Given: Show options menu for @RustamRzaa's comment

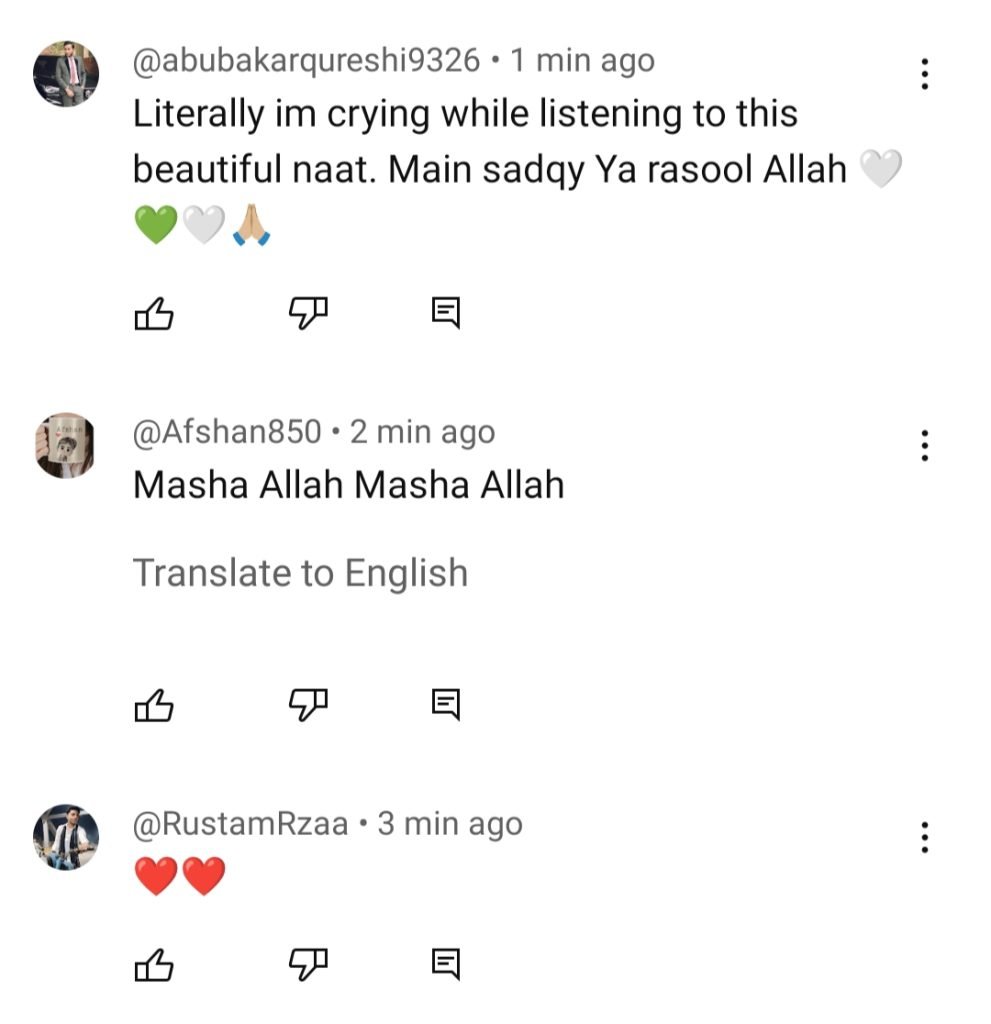Looking at the screenshot, I should tap(925, 837).
